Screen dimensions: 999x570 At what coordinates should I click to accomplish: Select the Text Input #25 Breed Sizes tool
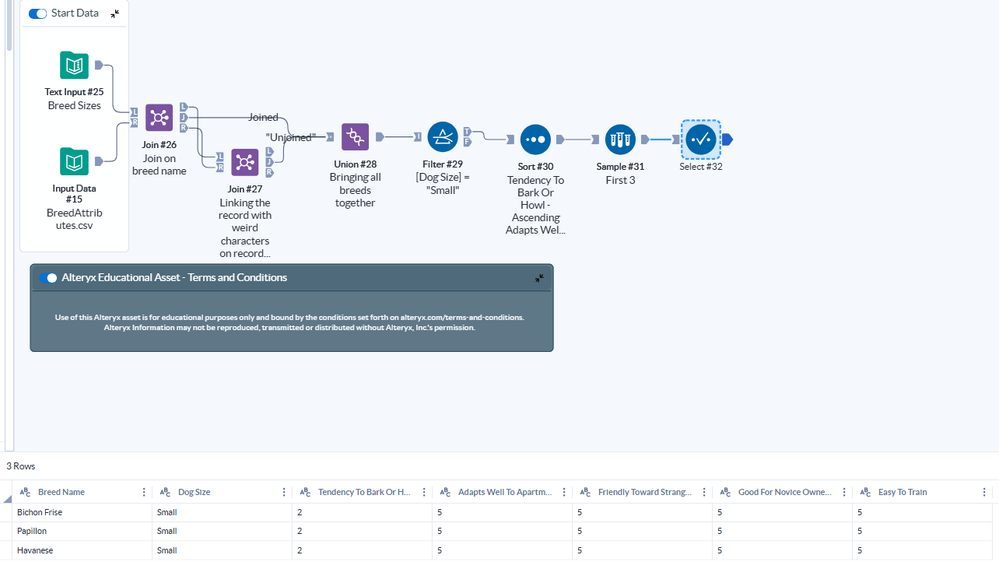74,65
